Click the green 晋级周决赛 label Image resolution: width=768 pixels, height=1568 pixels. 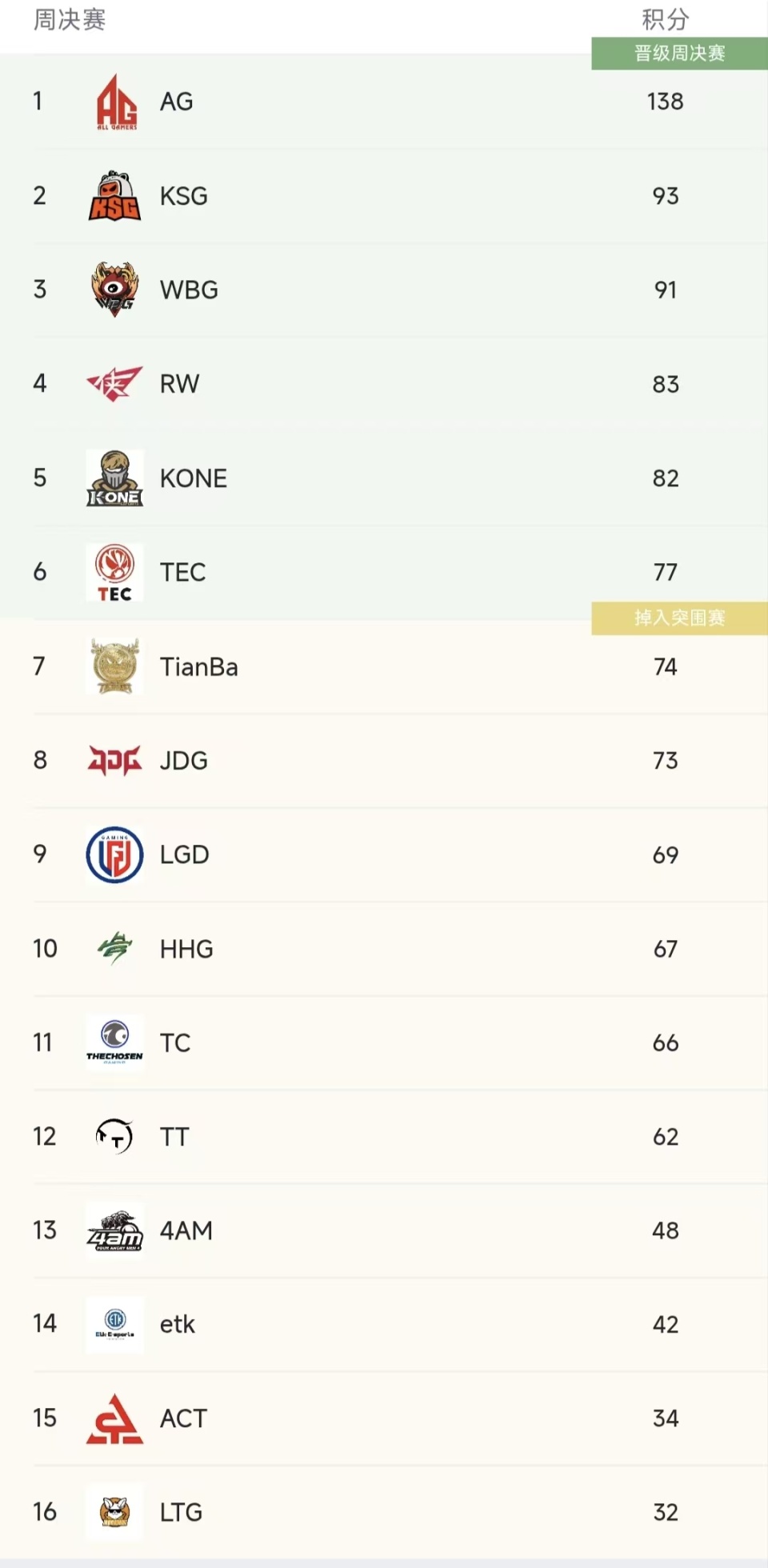click(679, 54)
